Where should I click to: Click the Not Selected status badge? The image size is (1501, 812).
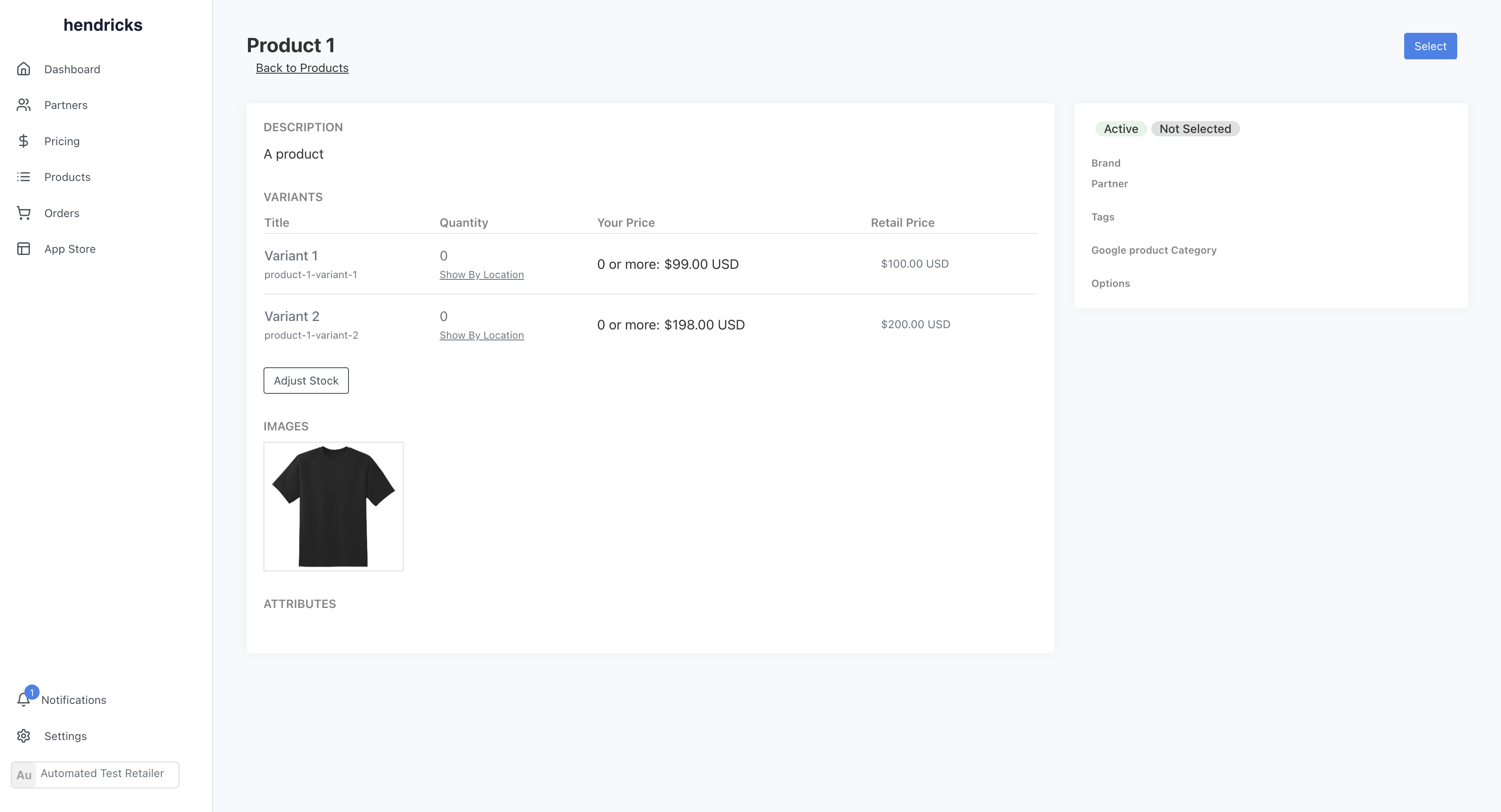click(1195, 129)
